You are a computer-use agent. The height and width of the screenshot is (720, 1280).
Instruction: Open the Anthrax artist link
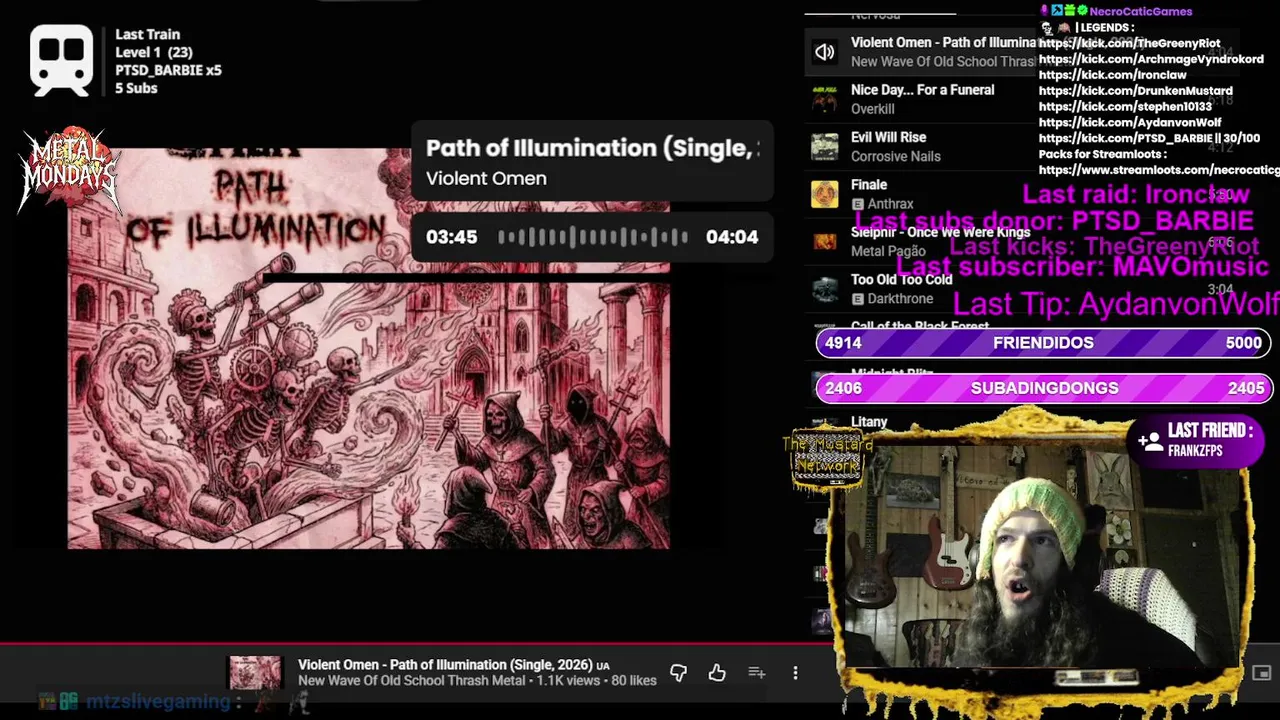click(890, 204)
